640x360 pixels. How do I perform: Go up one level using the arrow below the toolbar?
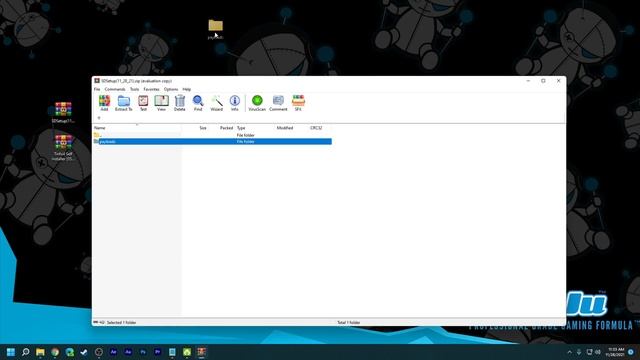pos(99,118)
